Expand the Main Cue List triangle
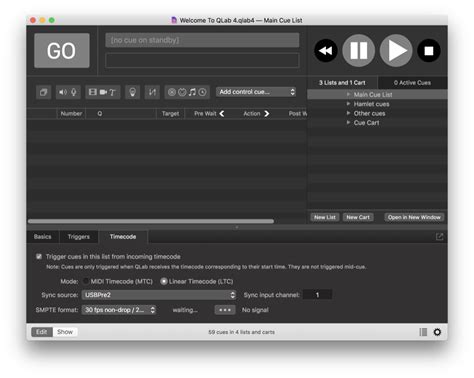Viewport: 474px width, 378px height. tap(348, 95)
